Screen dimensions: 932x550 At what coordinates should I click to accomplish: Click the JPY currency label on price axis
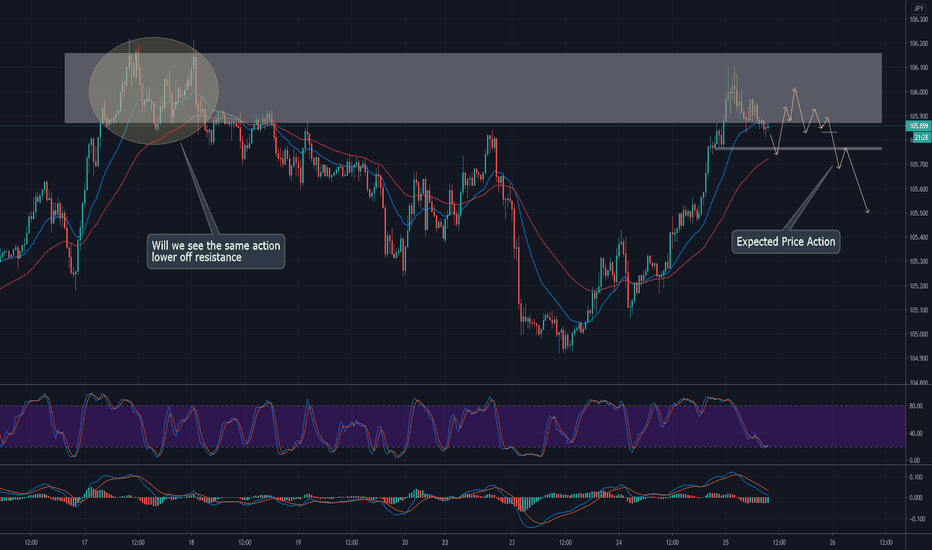918,8
